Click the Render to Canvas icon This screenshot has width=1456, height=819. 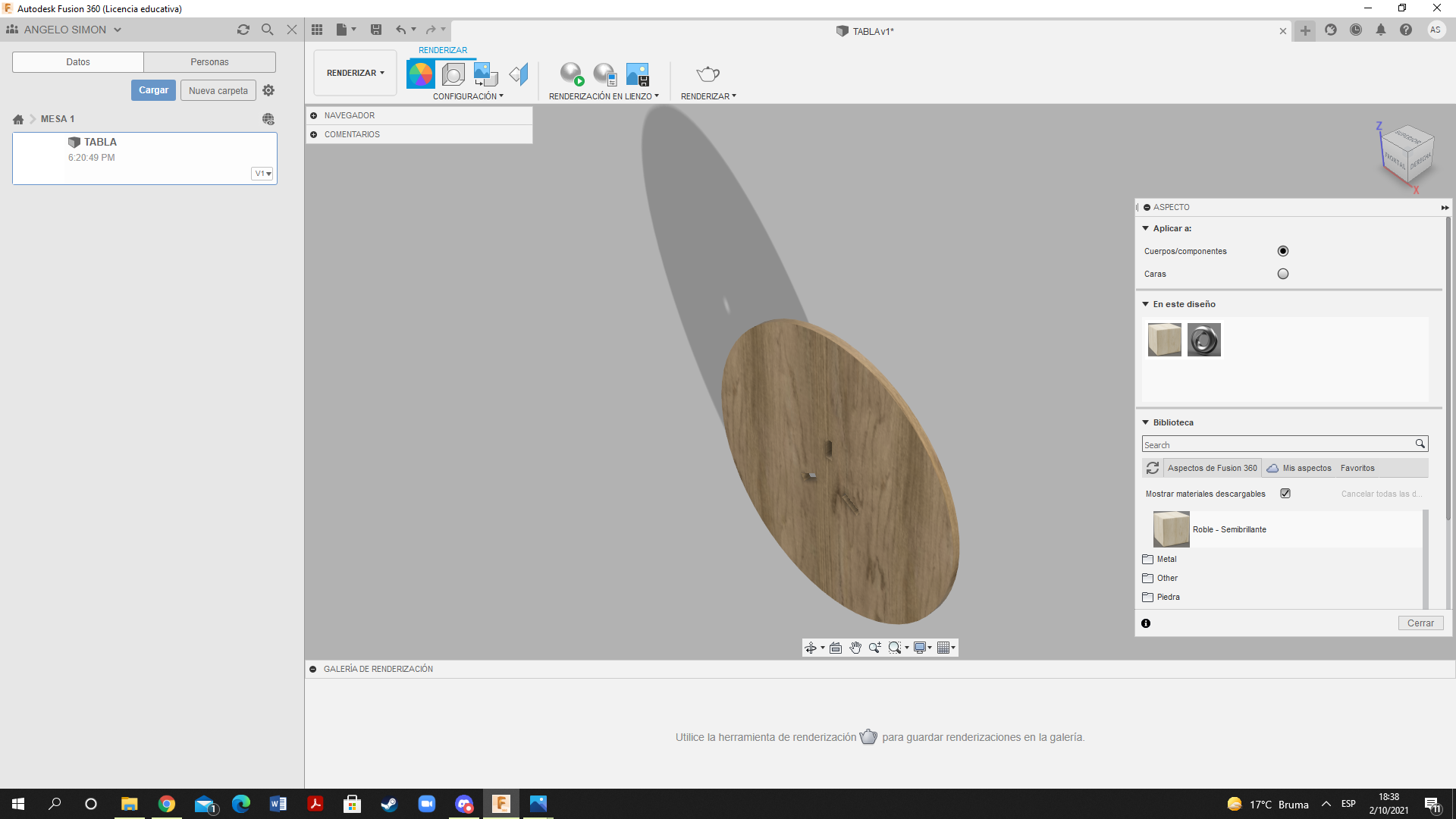pyautogui.click(x=571, y=73)
